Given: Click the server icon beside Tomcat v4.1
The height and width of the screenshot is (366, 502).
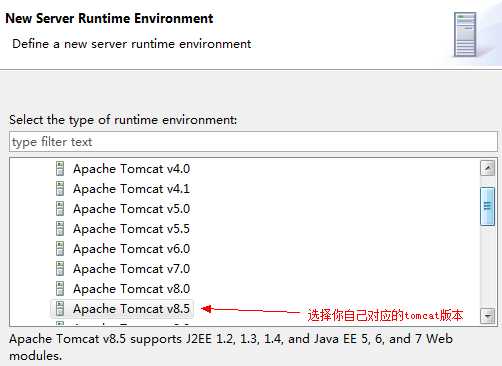Looking at the screenshot, I should click(60, 189).
